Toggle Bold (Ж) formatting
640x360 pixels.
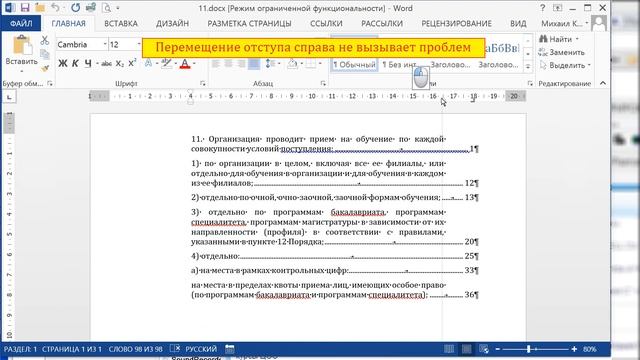(x=62, y=63)
